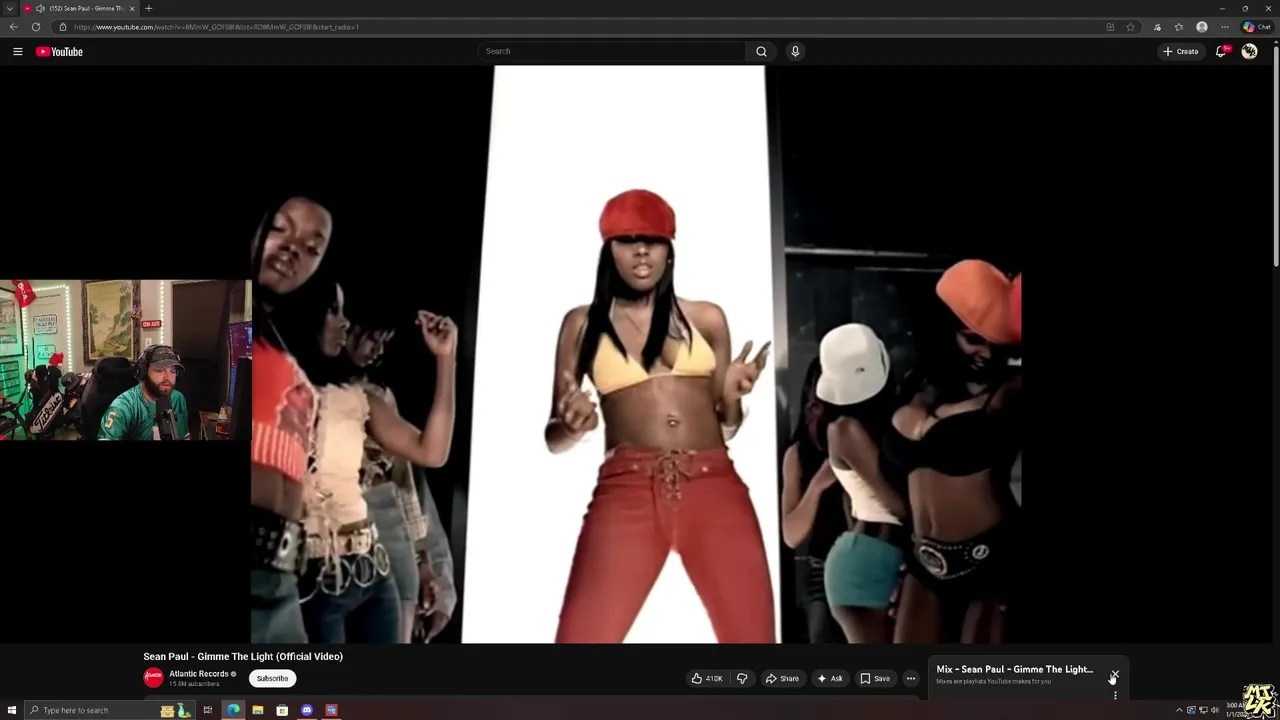Open the Mix playlist options kebab menu
Viewport: 1280px width, 720px height.
pos(1115,695)
